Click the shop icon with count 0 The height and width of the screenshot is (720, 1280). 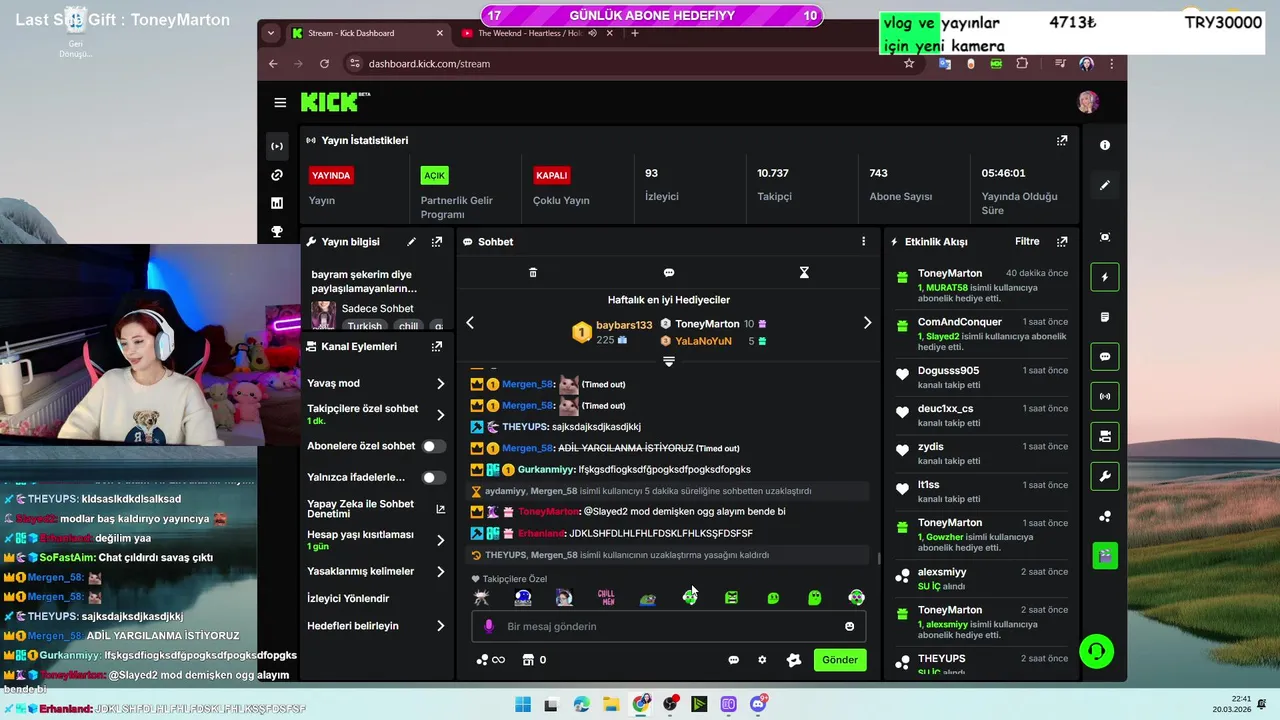[x=534, y=660]
